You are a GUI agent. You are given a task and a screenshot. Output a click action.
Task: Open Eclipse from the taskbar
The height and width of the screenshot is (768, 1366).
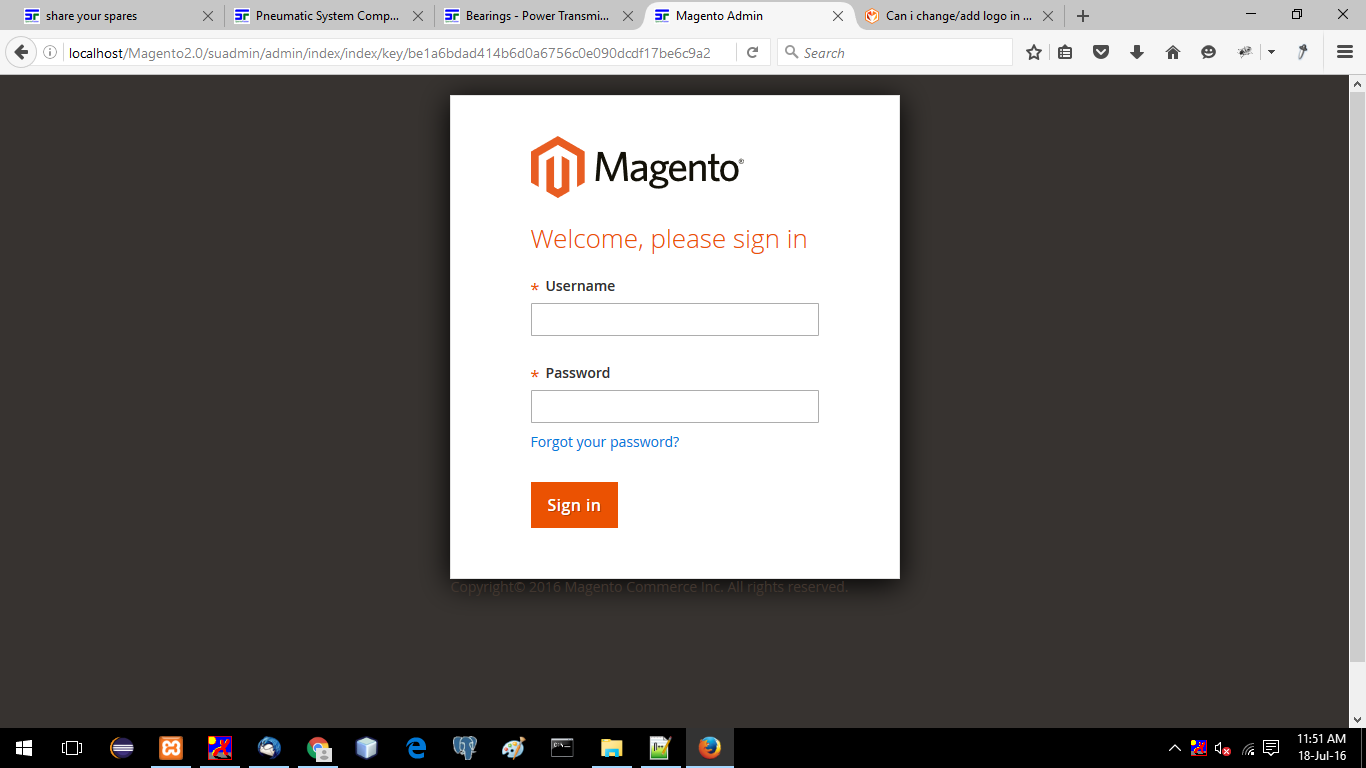pyautogui.click(x=122, y=748)
